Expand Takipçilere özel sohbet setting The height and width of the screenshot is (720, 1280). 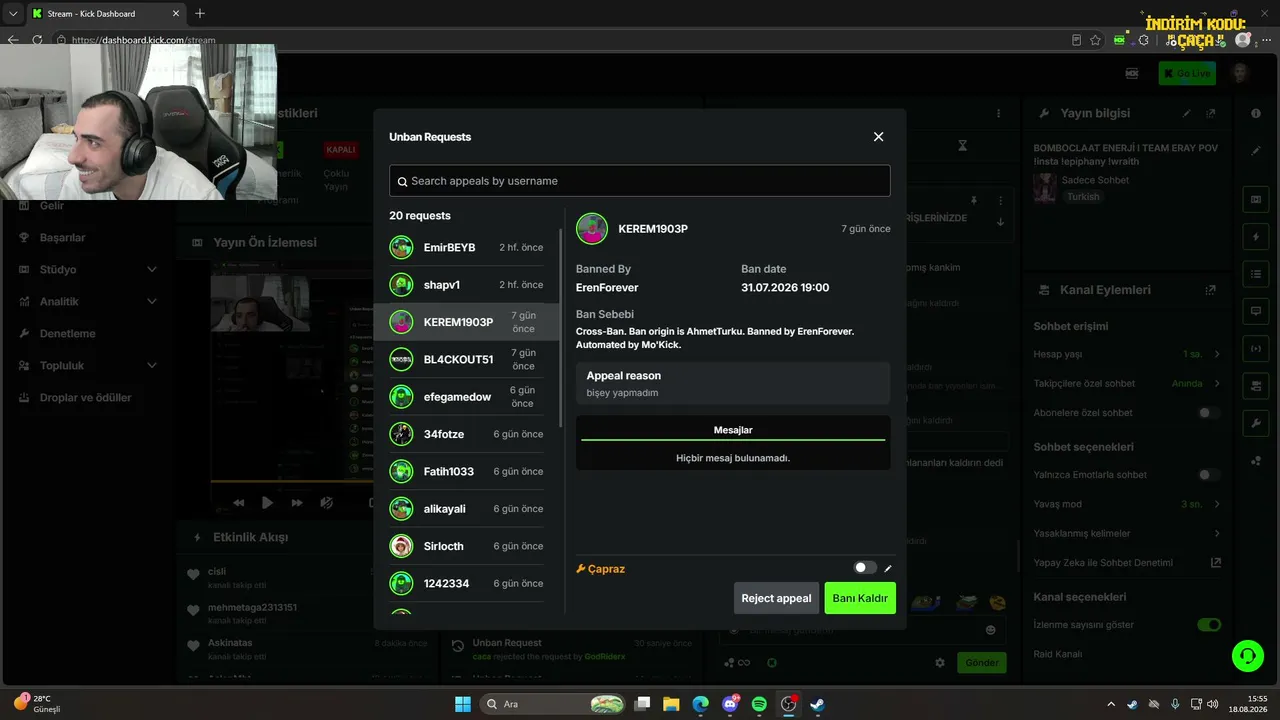pyautogui.click(x=1127, y=383)
